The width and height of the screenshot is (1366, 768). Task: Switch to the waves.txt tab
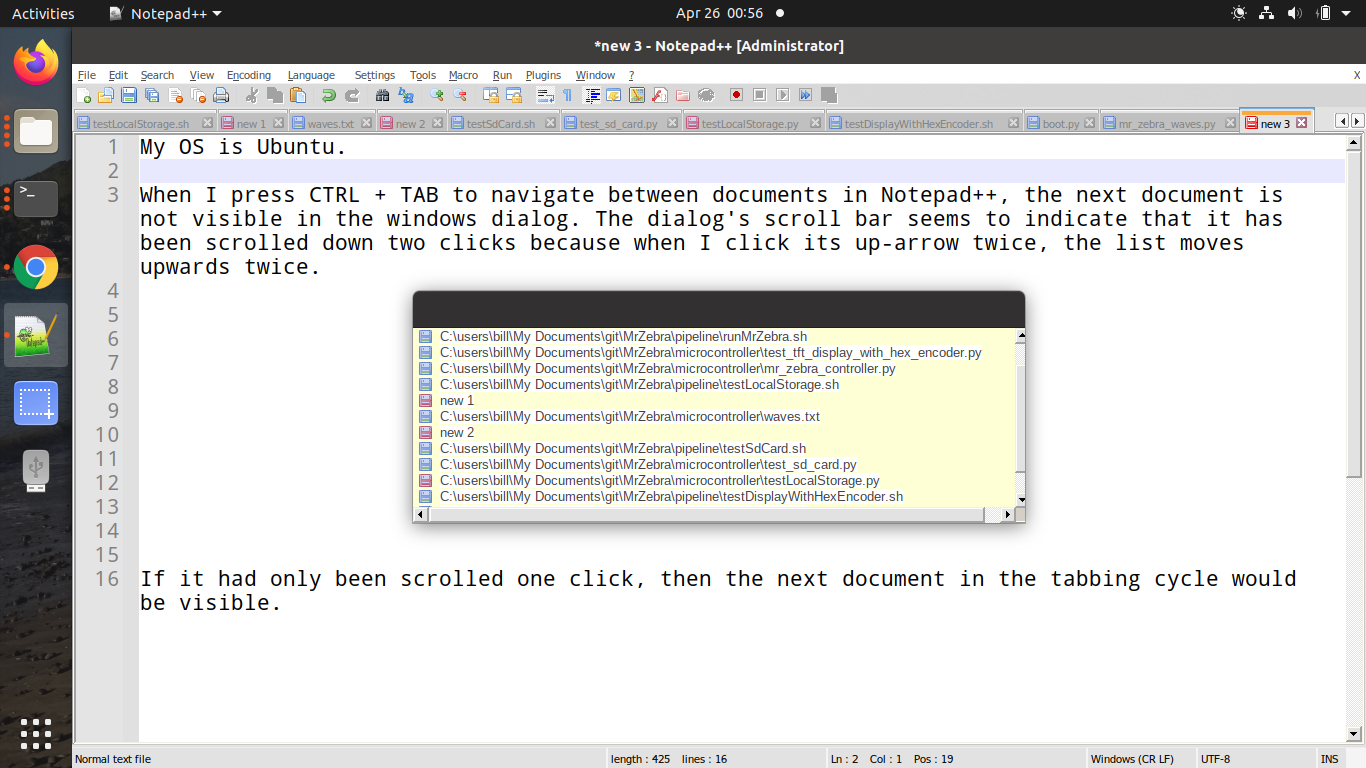330,124
